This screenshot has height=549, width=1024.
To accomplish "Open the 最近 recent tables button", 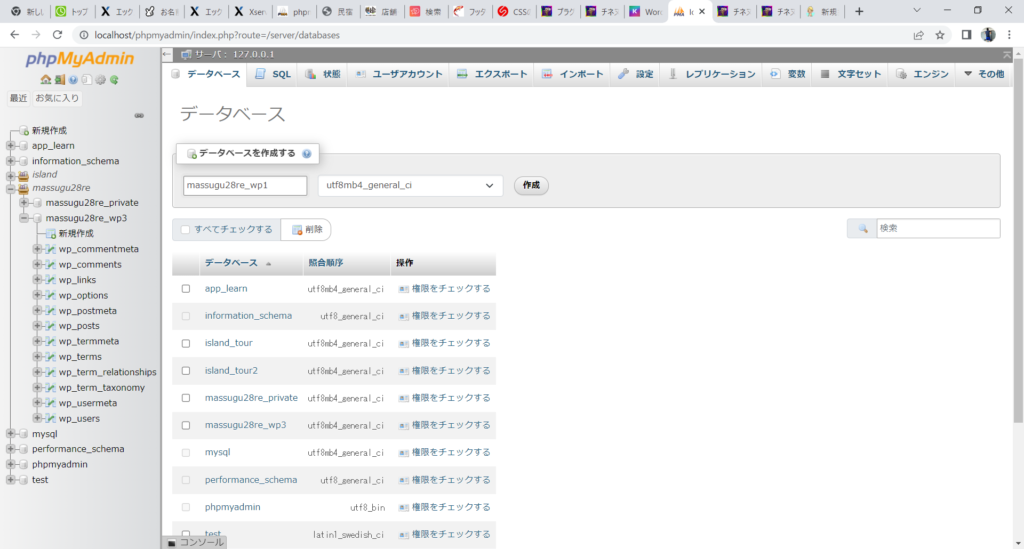I will pos(18,98).
